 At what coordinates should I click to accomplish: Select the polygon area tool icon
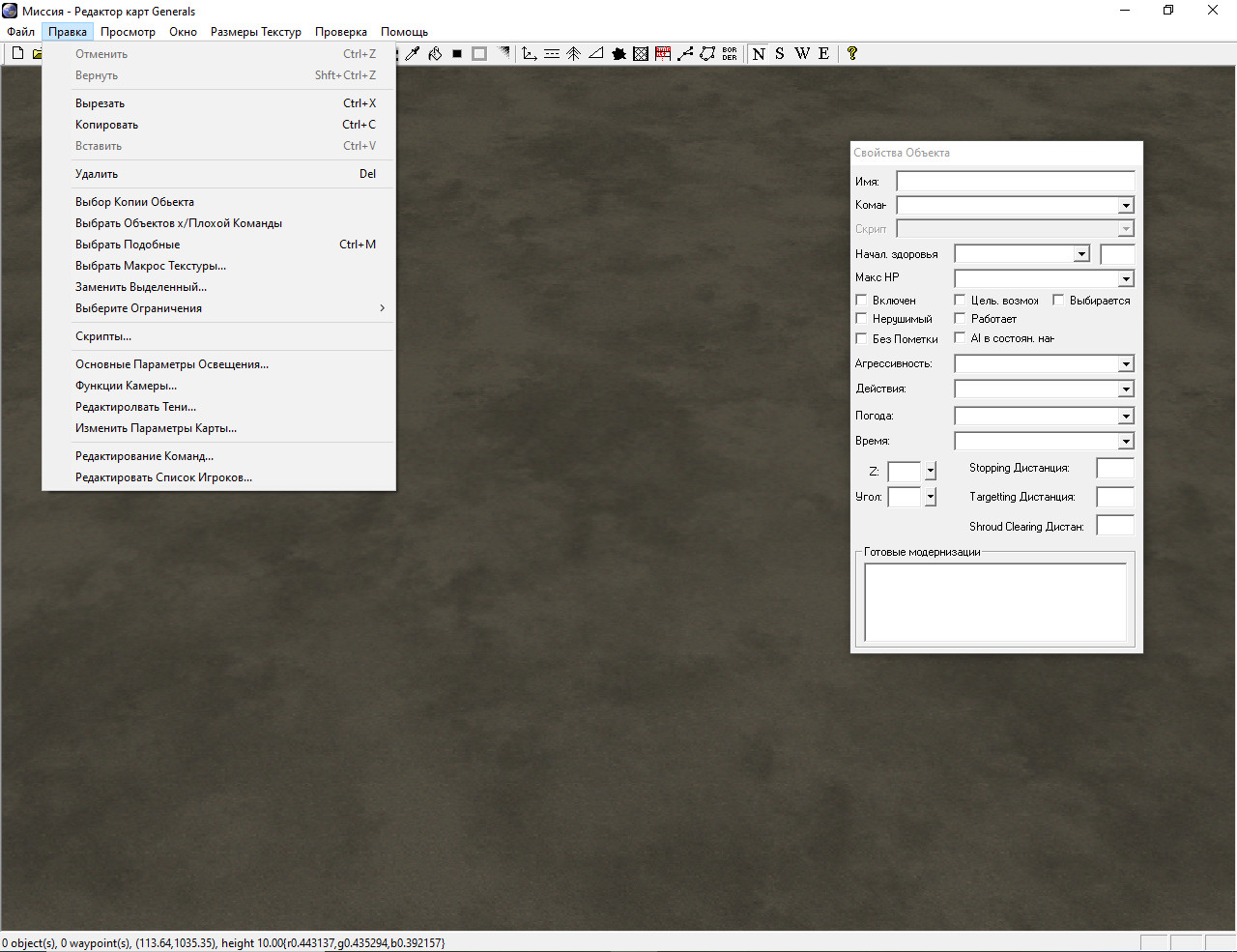click(x=707, y=54)
